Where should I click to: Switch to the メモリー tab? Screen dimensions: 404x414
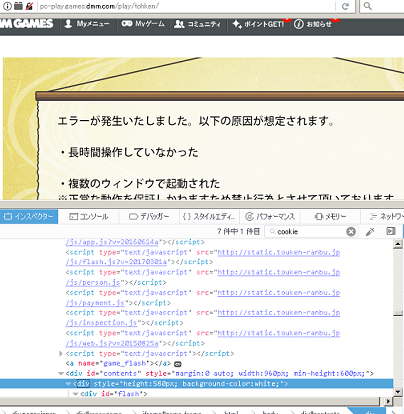pyautogui.click(x=330, y=217)
